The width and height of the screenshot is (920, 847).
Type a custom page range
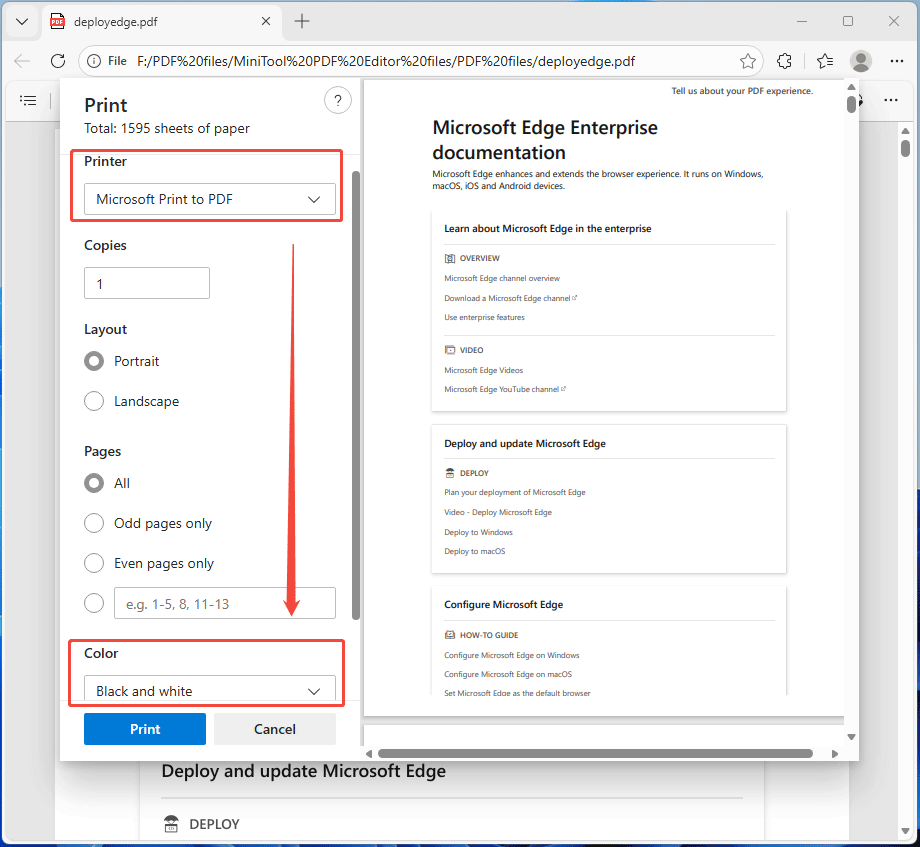pyautogui.click(x=224, y=602)
